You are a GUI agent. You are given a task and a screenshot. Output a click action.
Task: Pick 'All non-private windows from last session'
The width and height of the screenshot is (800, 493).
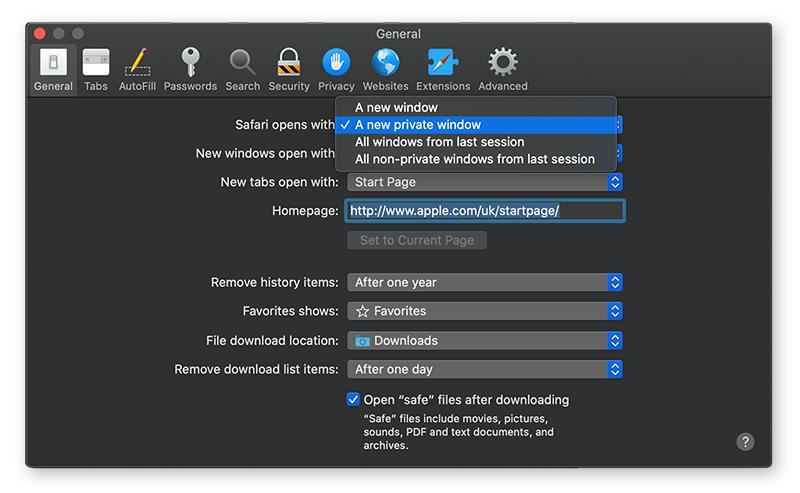tap(476, 159)
